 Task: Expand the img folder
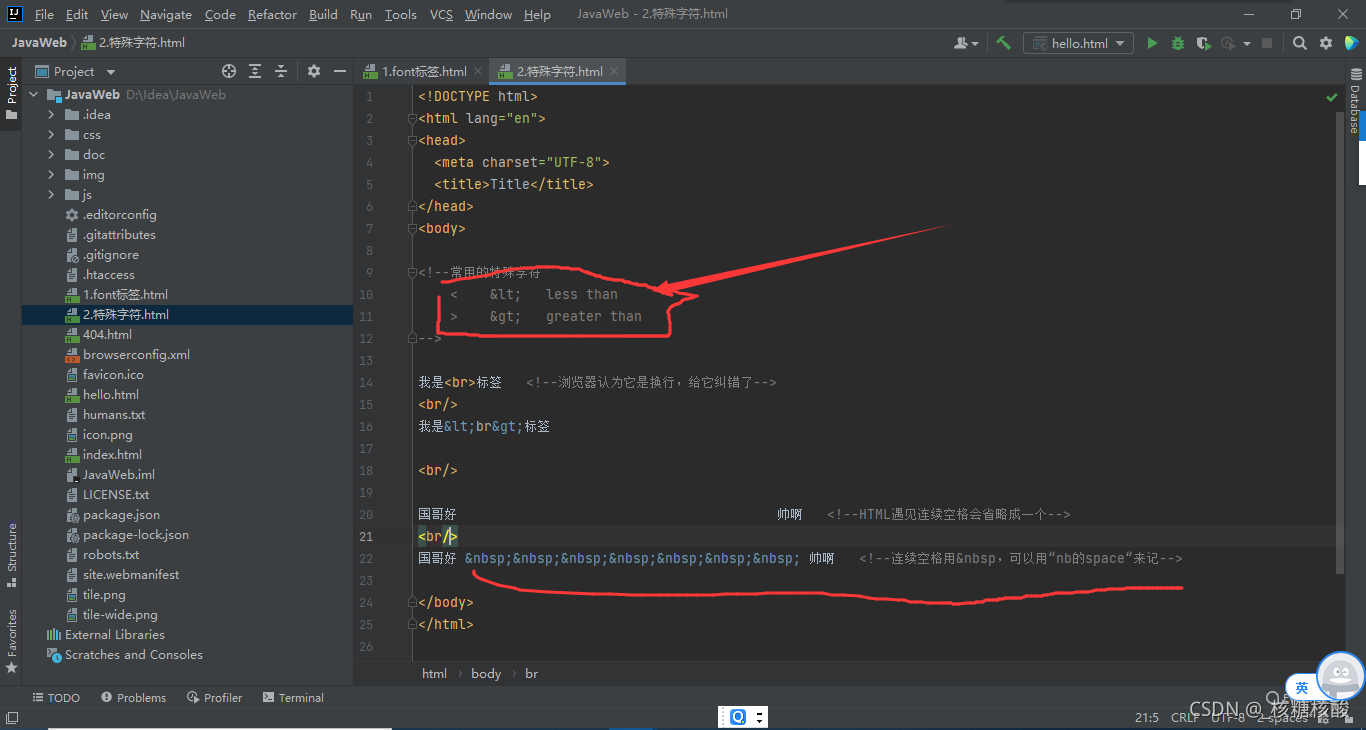(51, 175)
